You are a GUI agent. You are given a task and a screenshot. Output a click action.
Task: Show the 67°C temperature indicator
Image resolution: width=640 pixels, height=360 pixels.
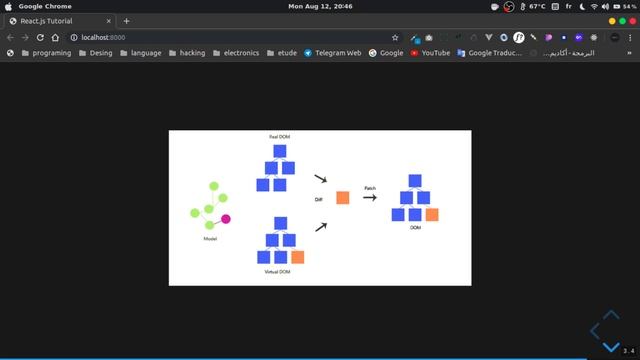533,7
